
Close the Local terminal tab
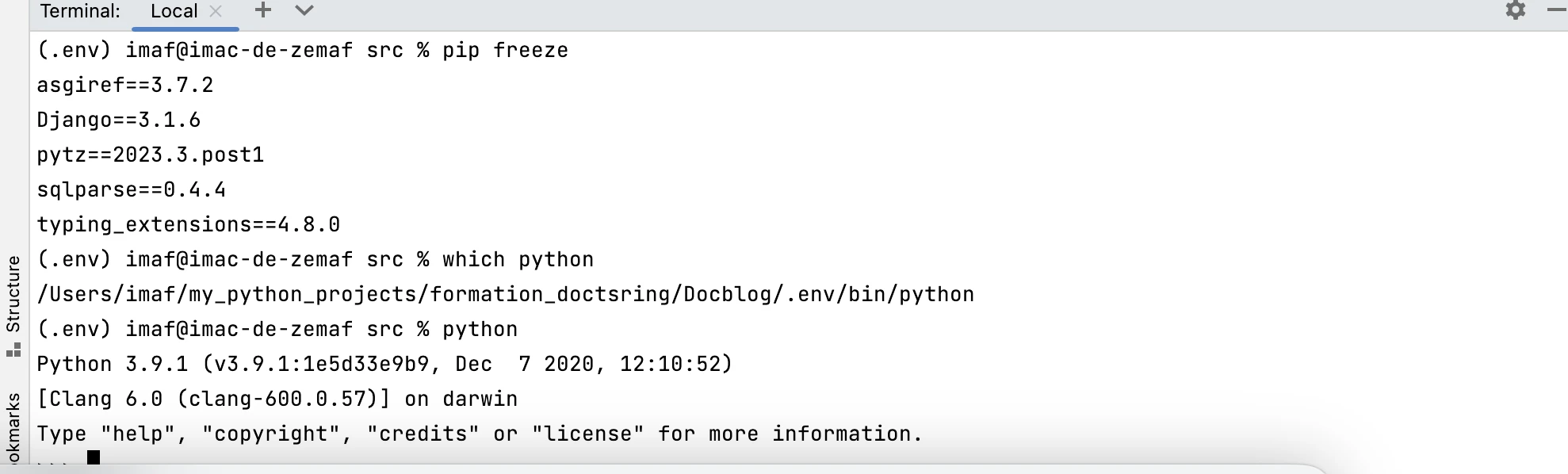coord(216,11)
